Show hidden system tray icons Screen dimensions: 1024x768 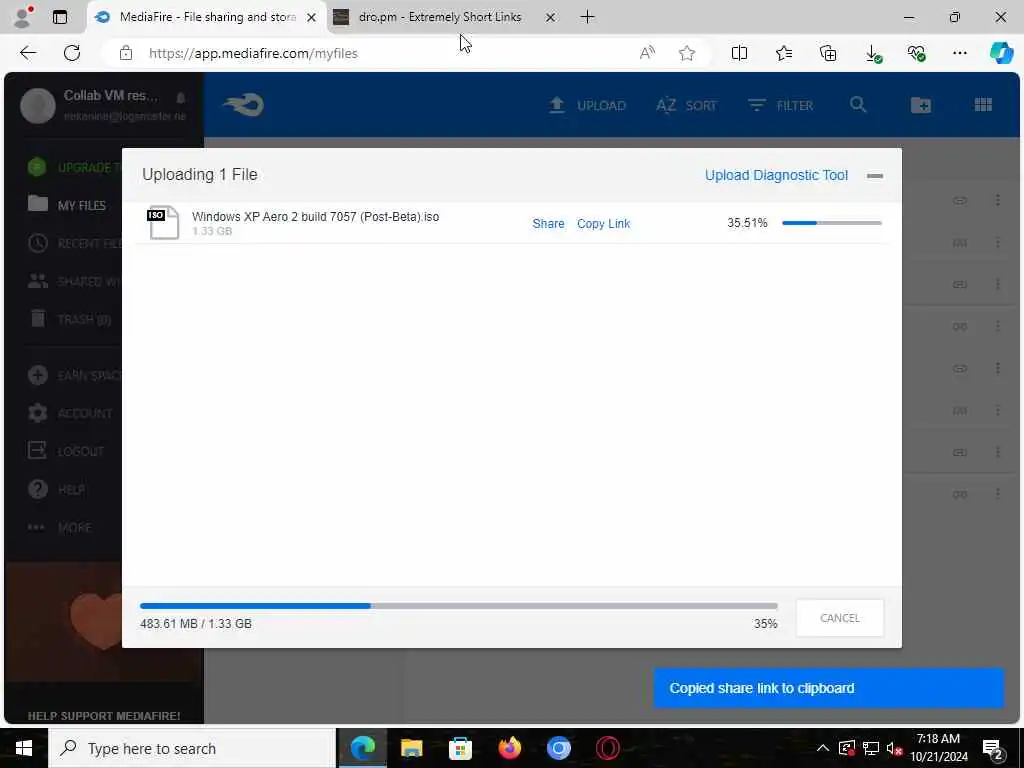click(823, 748)
